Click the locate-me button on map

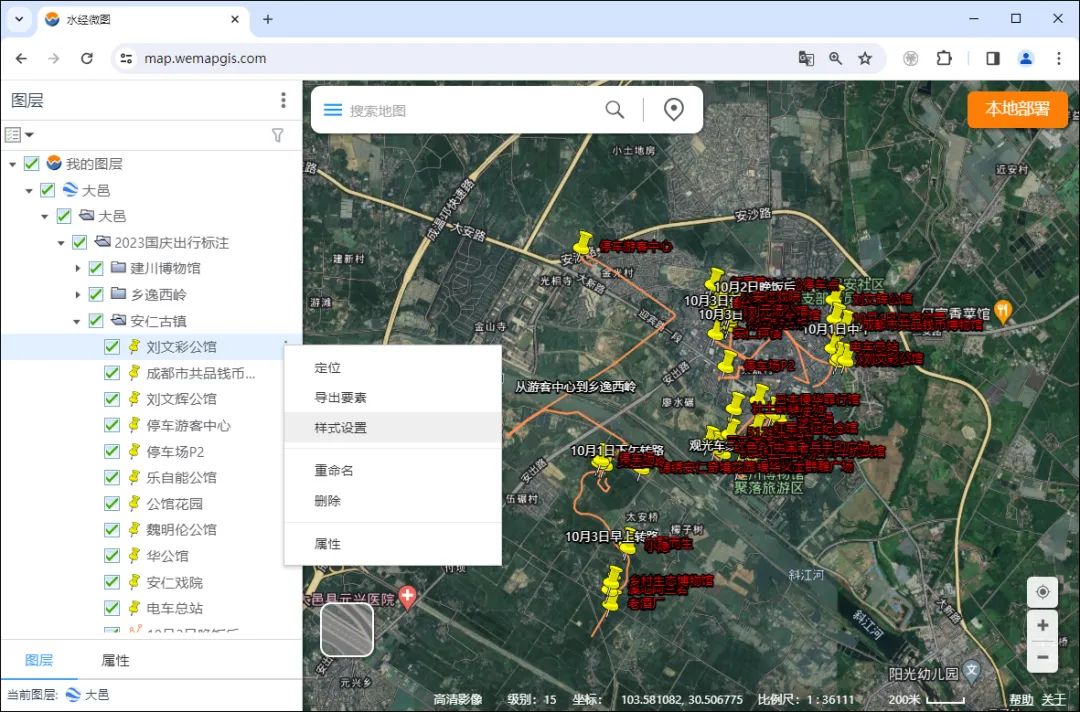[1042, 592]
